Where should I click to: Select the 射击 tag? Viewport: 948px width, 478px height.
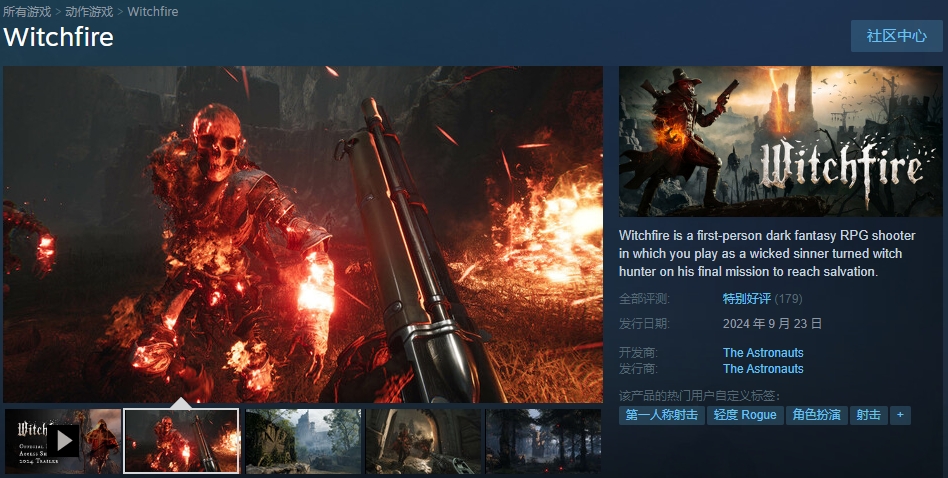(x=868, y=415)
